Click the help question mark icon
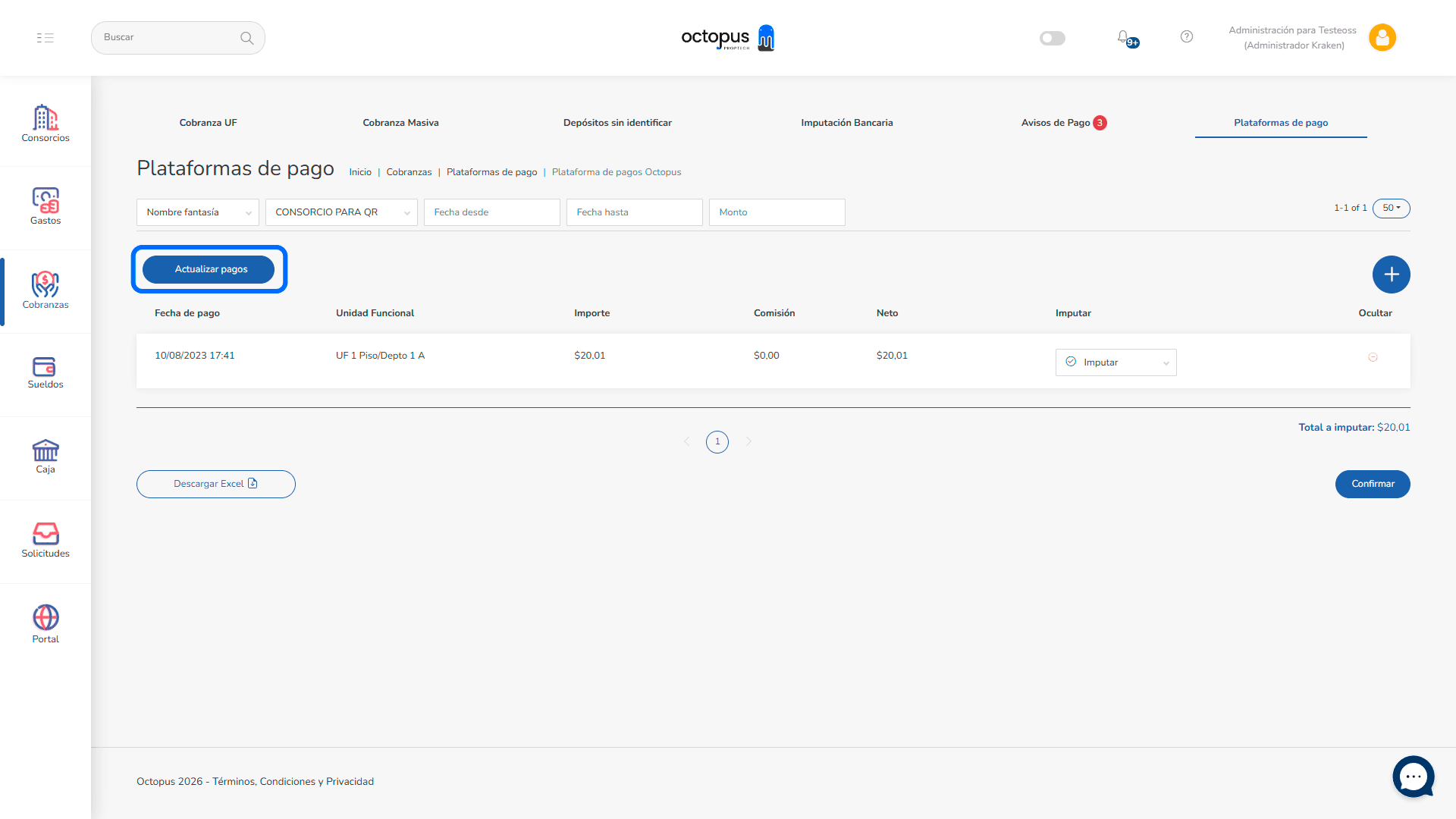Screen dimensions: 1456x819 1187,37
